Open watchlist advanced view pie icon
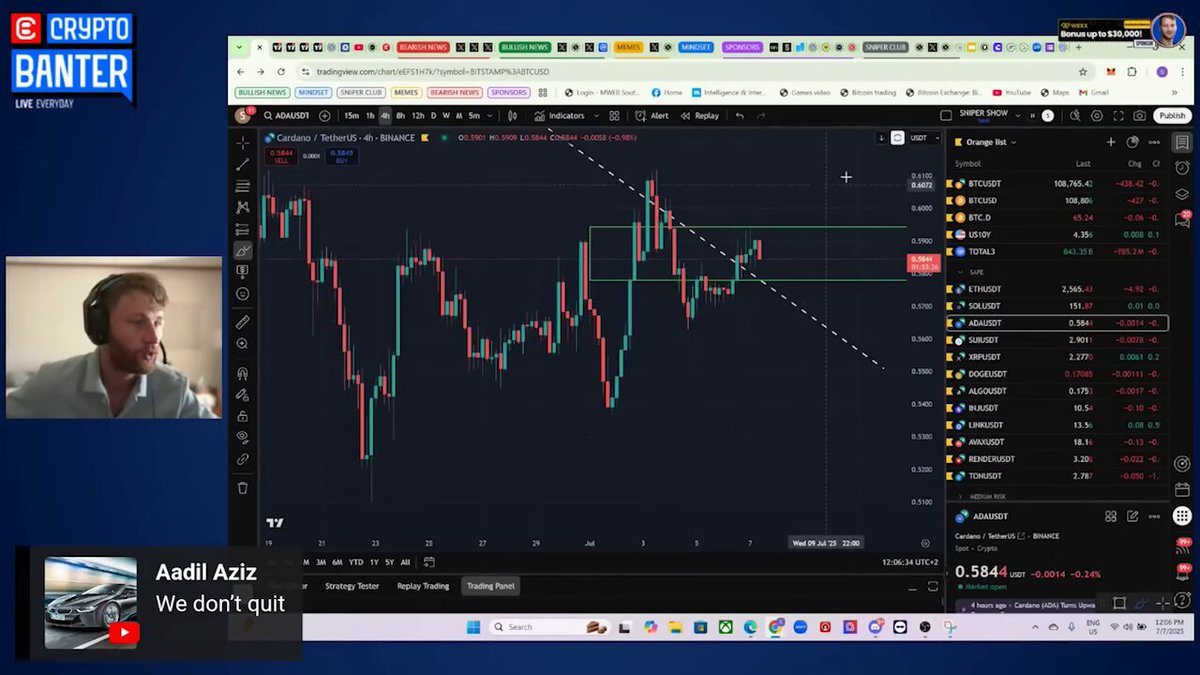 click(x=1132, y=142)
